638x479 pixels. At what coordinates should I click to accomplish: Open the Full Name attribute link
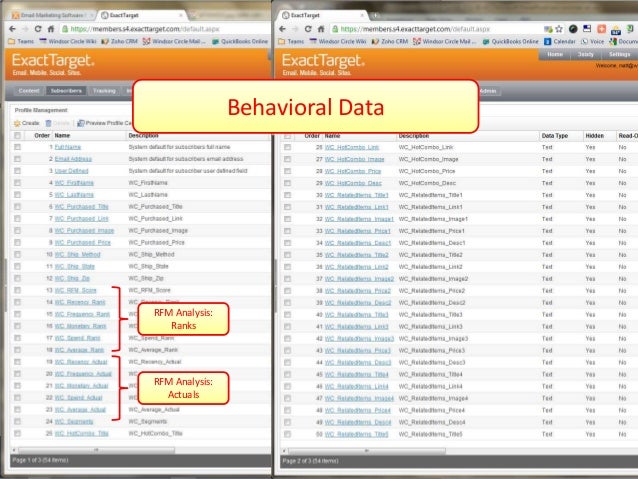point(68,147)
